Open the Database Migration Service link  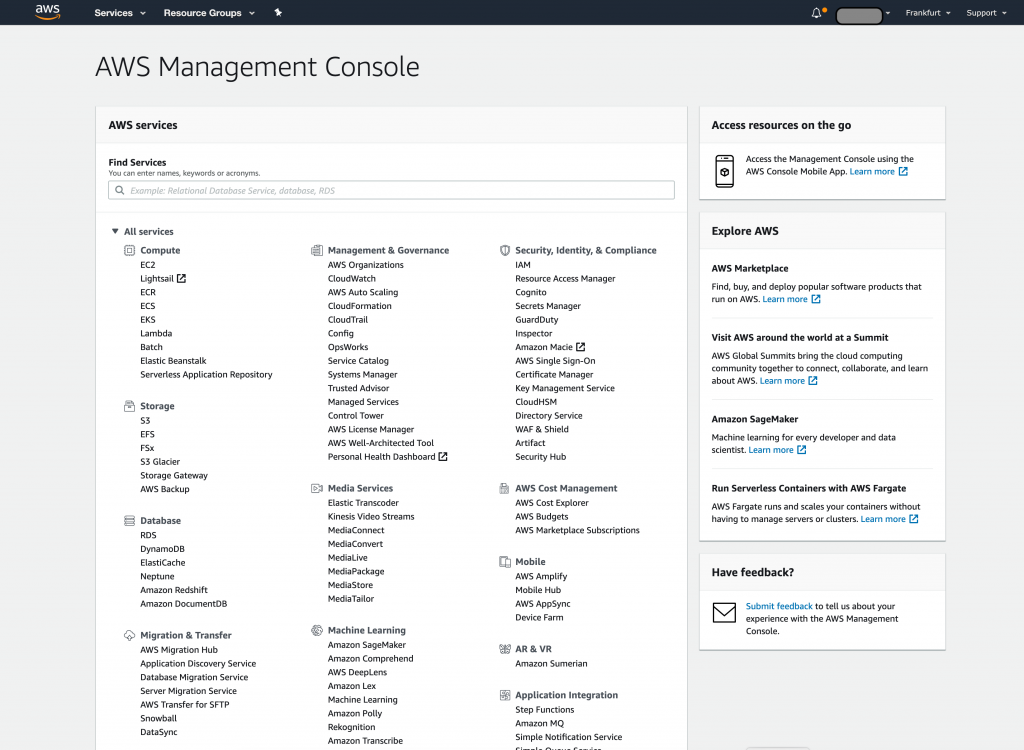pyautogui.click(x=194, y=677)
